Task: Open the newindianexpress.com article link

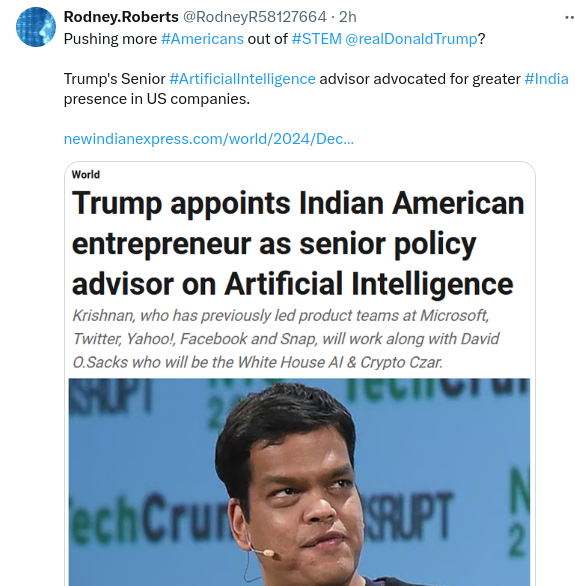Action: 209,139
